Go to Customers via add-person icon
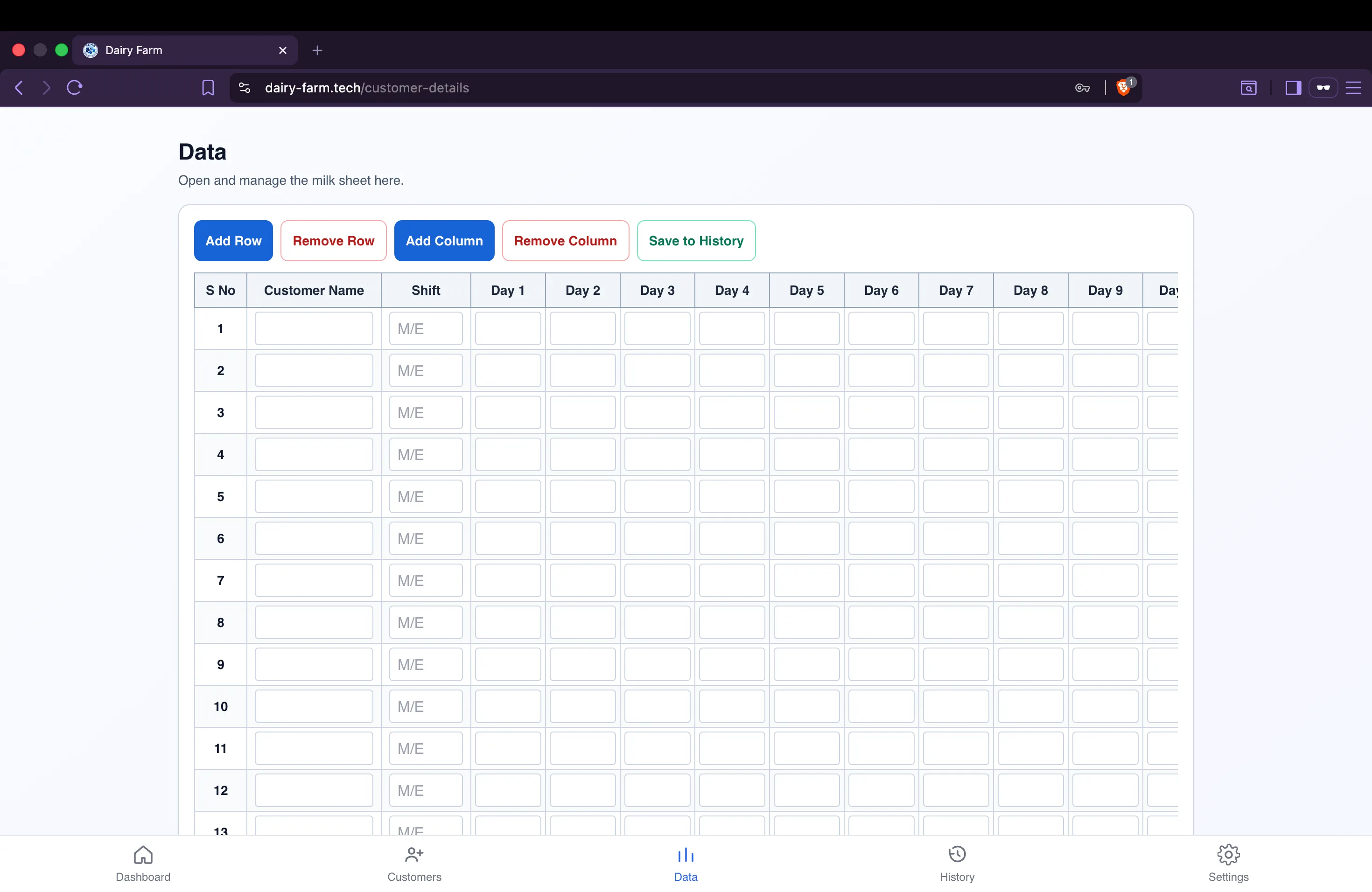The height and width of the screenshot is (892, 1372). pyautogui.click(x=414, y=855)
